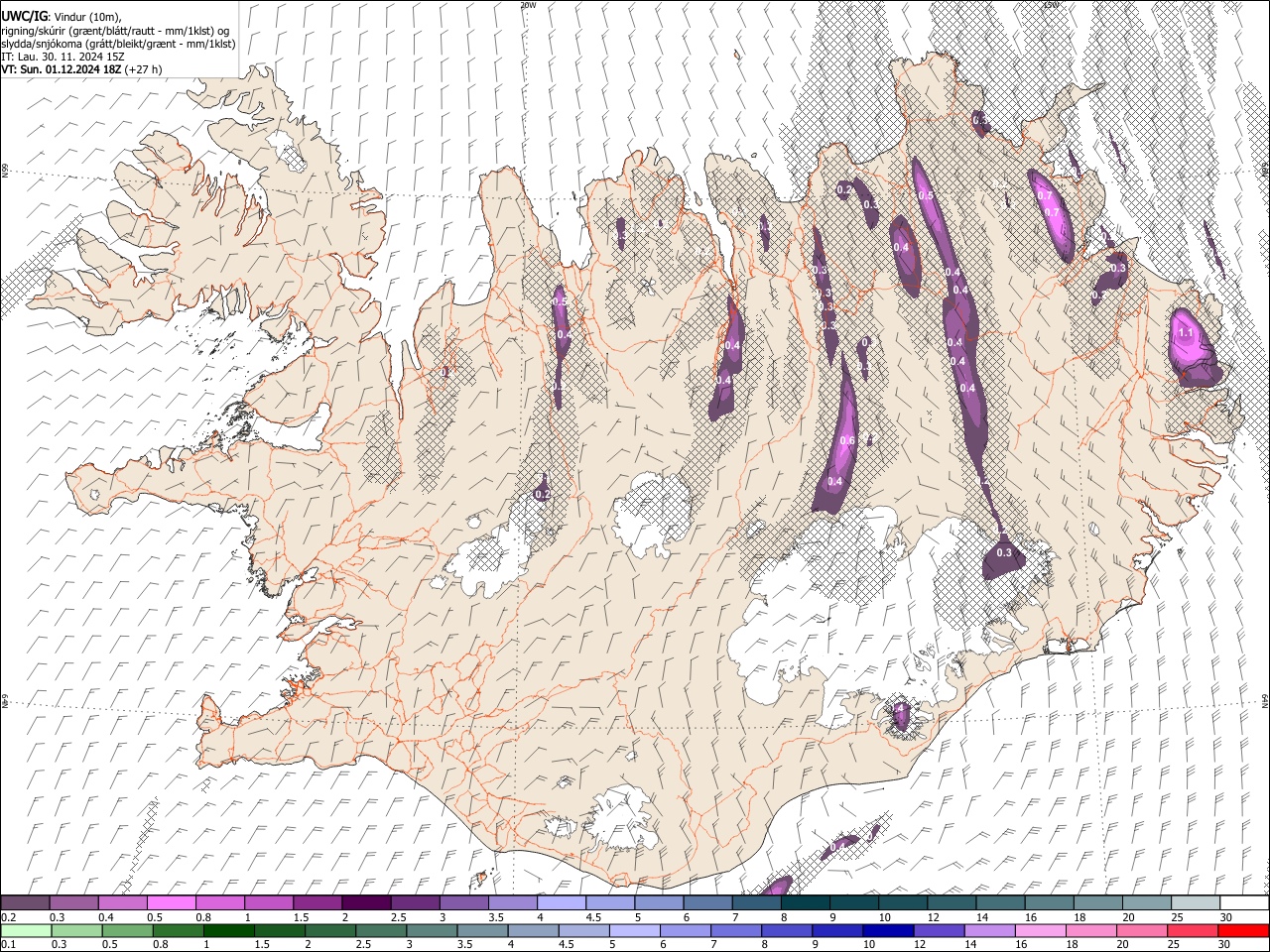Click the '(+27 h)' forecast offset text

click(143, 69)
